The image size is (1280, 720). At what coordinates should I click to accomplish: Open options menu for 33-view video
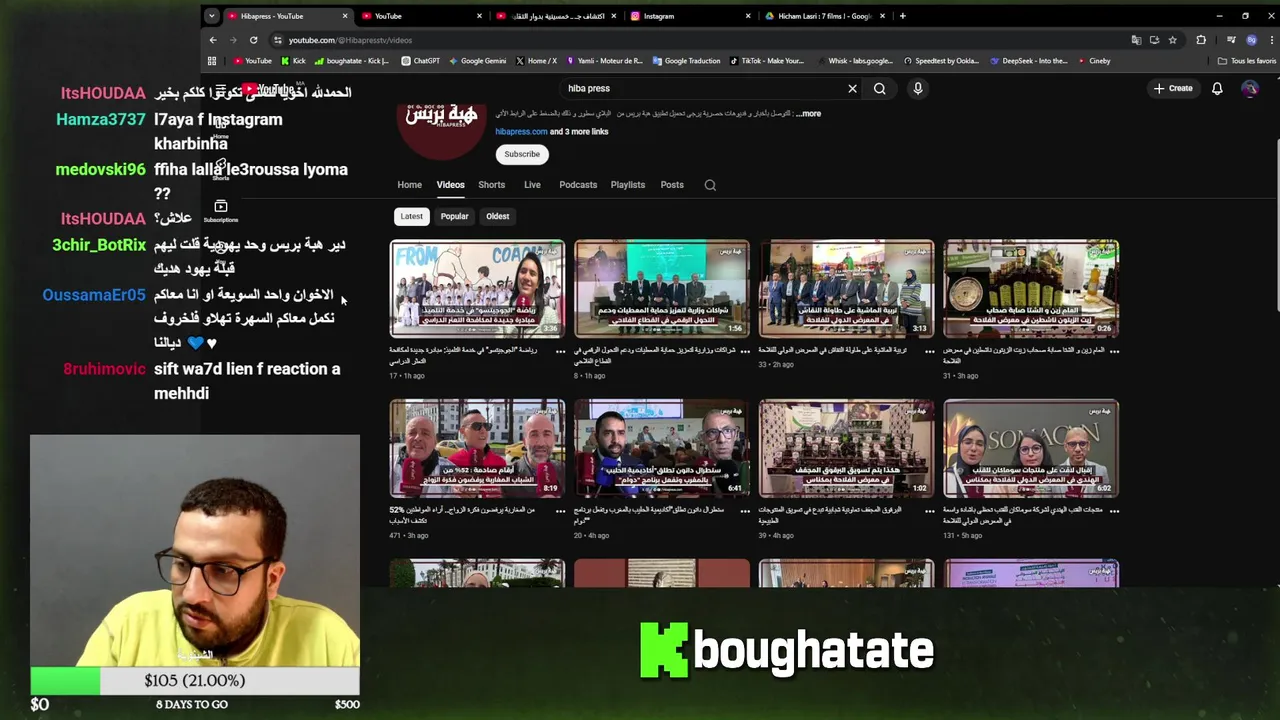pos(929,351)
